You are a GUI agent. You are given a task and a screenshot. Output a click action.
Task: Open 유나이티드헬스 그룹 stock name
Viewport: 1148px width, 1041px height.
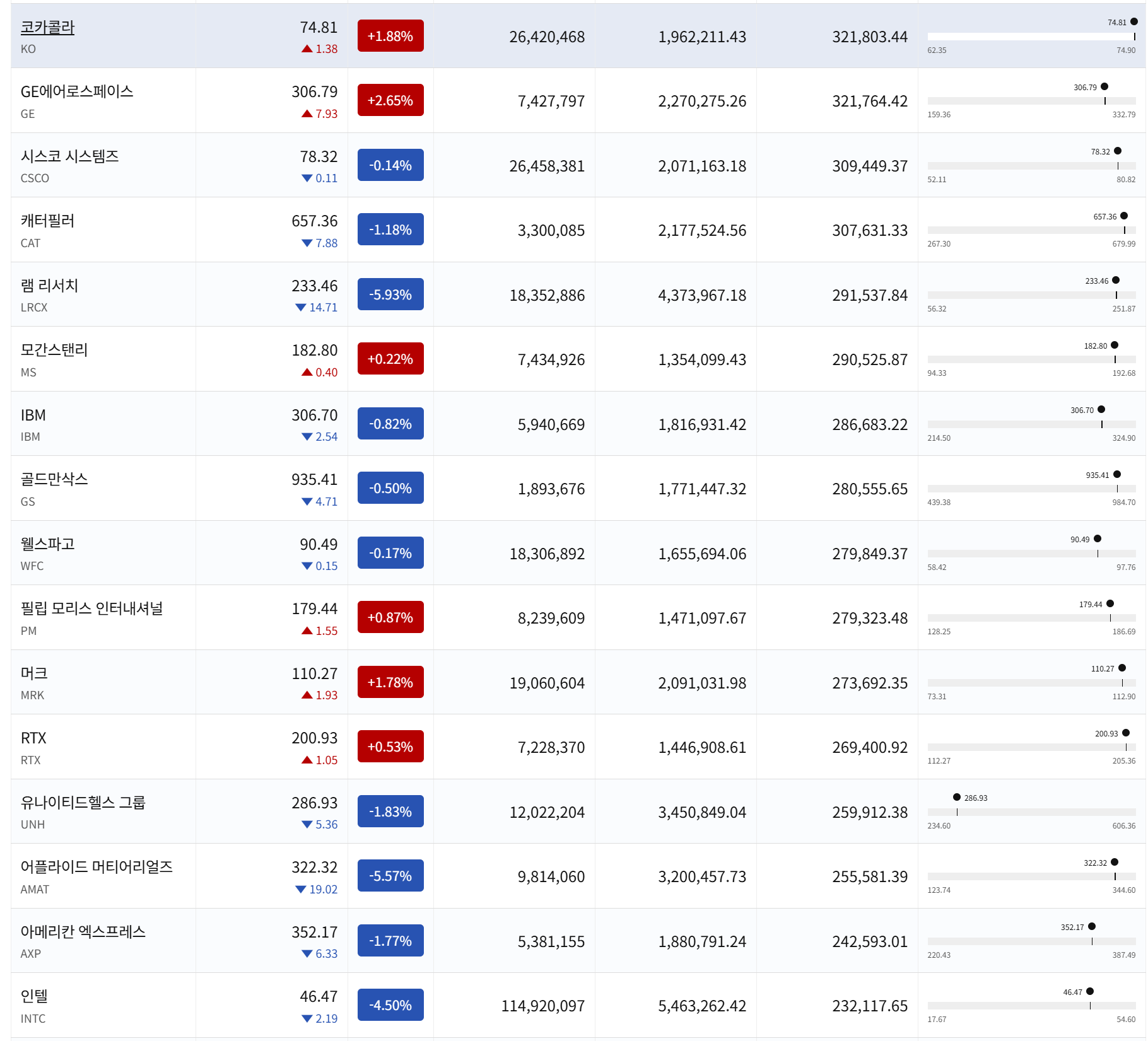pos(83,803)
